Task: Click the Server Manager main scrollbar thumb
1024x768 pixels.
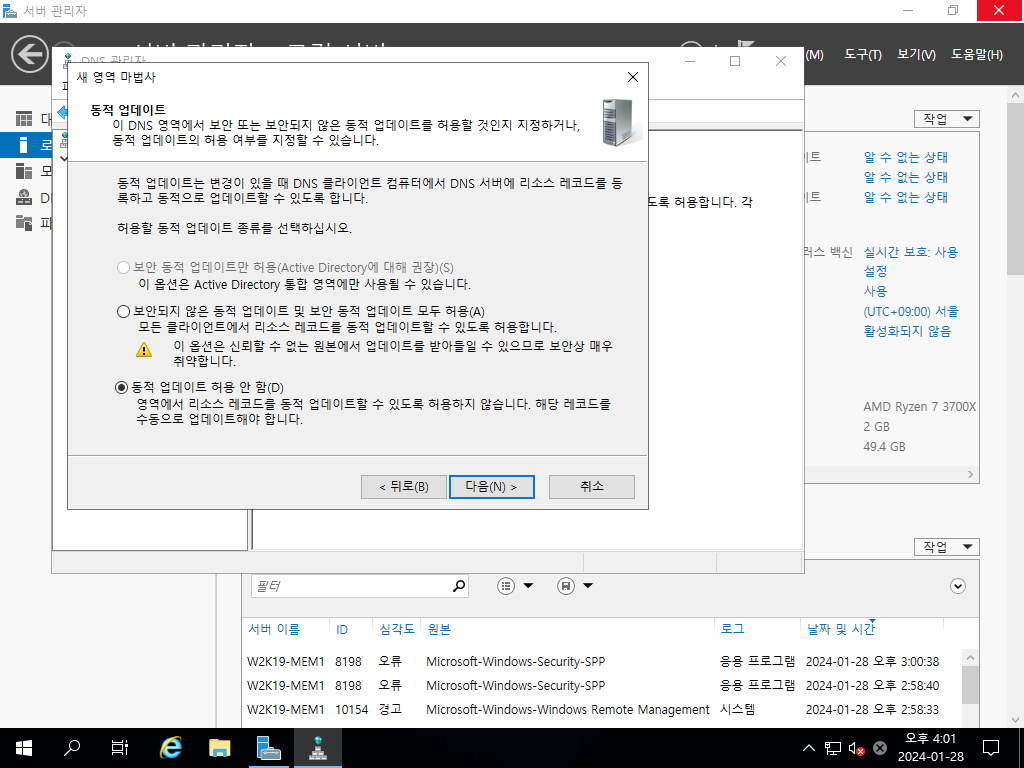Action: click(1015, 188)
